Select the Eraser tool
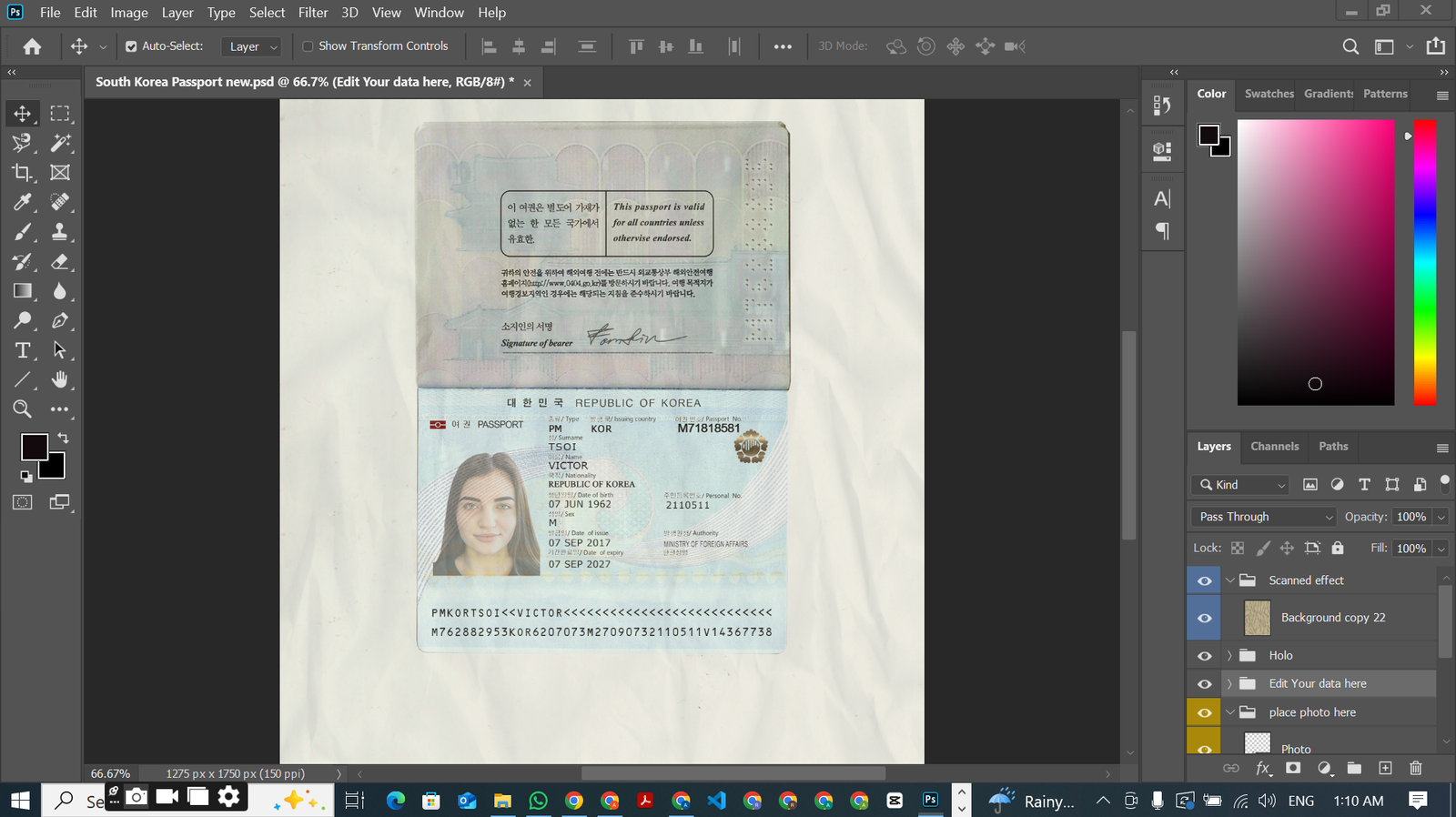The height and width of the screenshot is (817, 1456). (60, 262)
